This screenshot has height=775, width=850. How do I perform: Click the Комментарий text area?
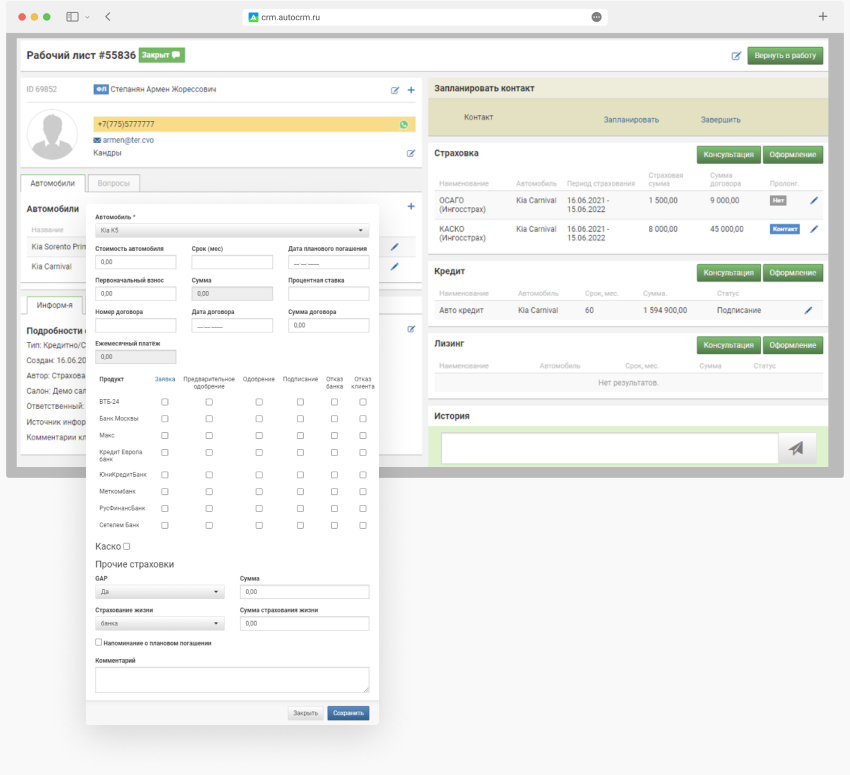[x=232, y=680]
